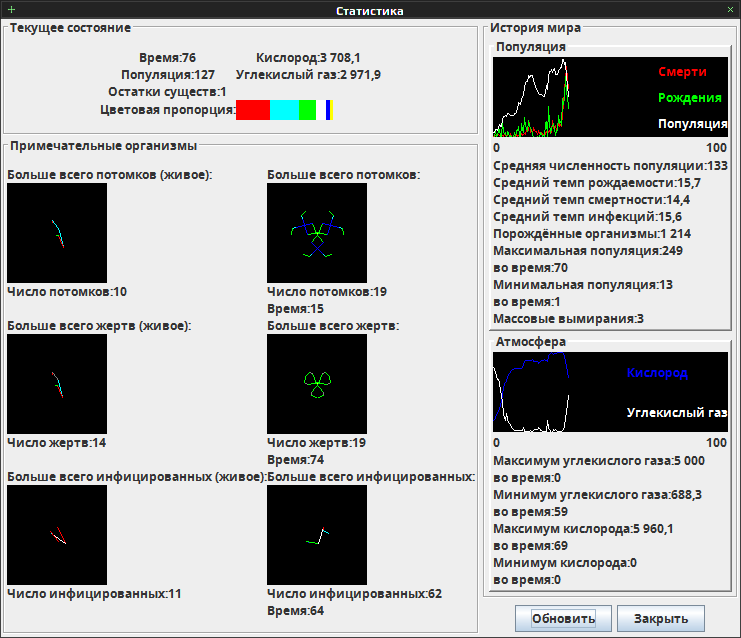741x638 pixels.
Task: Select red segment of color proportion bar
Action: [x=253, y=110]
